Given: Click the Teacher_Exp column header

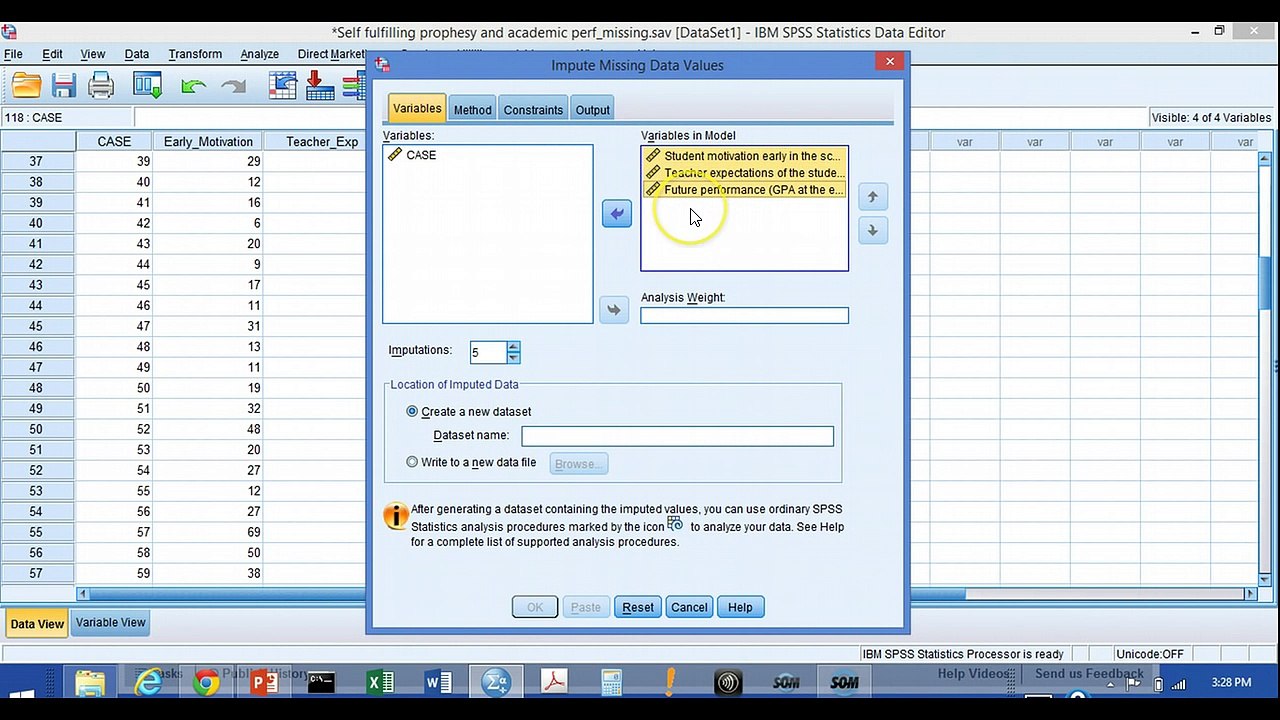Looking at the screenshot, I should [322, 141].
